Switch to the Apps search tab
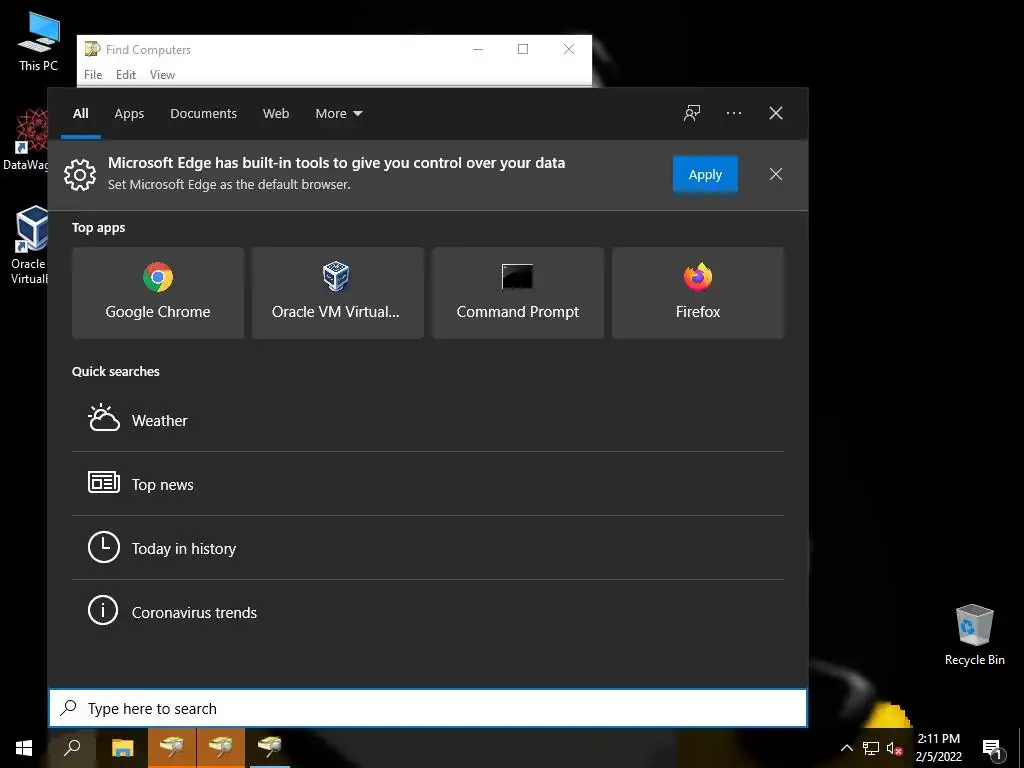 pyautogui.click(x=129, y=113)
